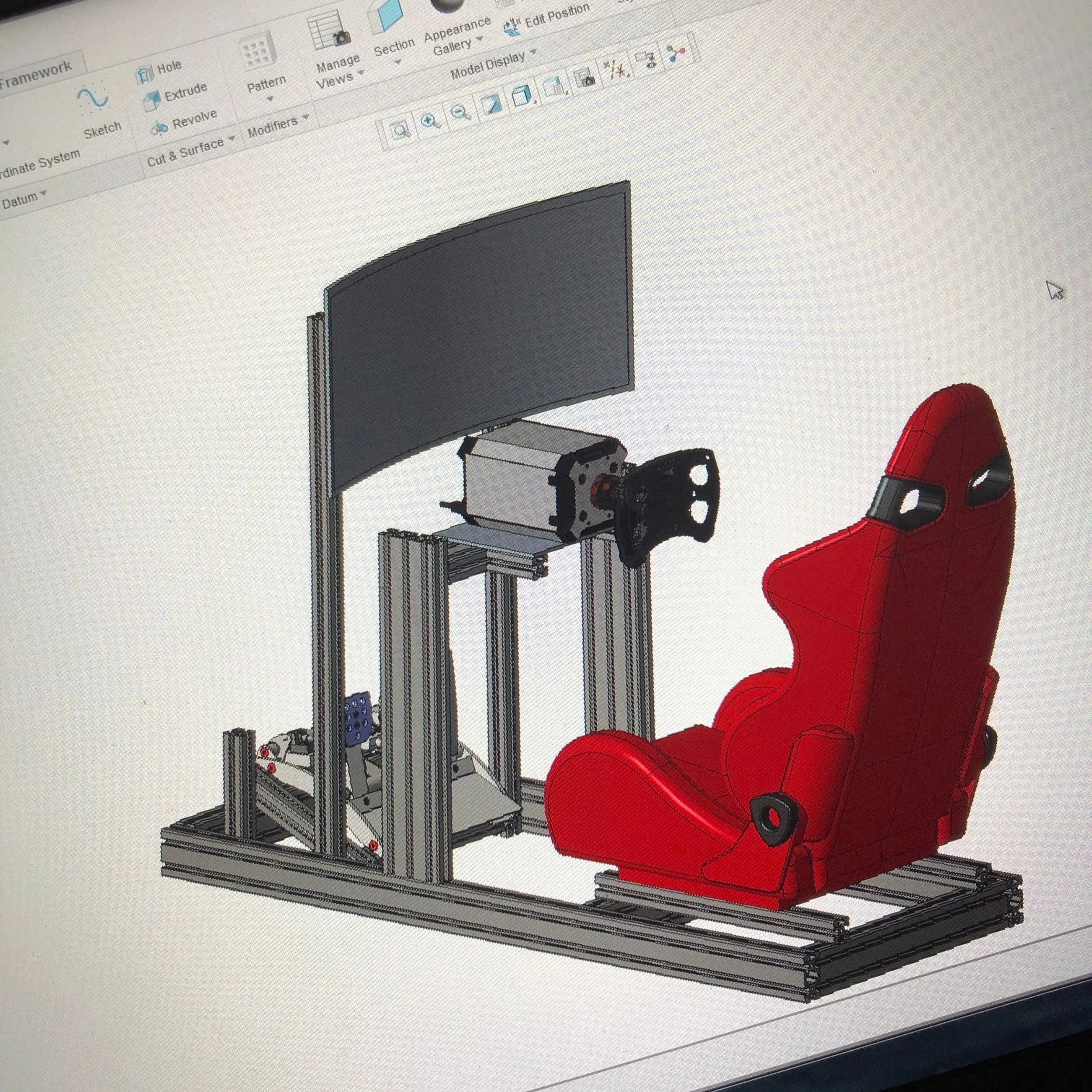Screen dimensions: 1092x1092
Task: Click the Edit Position button
Action: 546,20
